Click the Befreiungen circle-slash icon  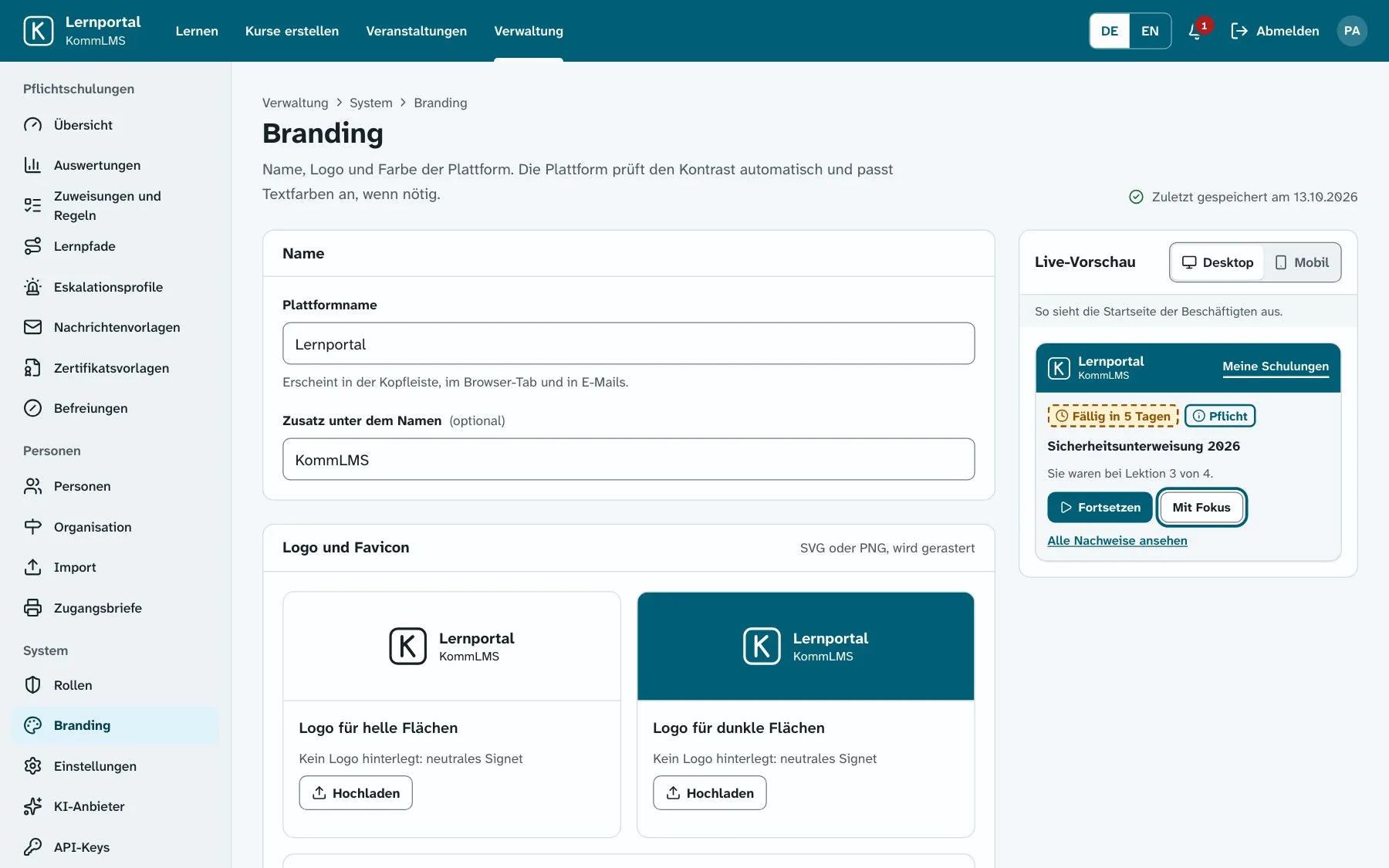click(x=32, y=408)
